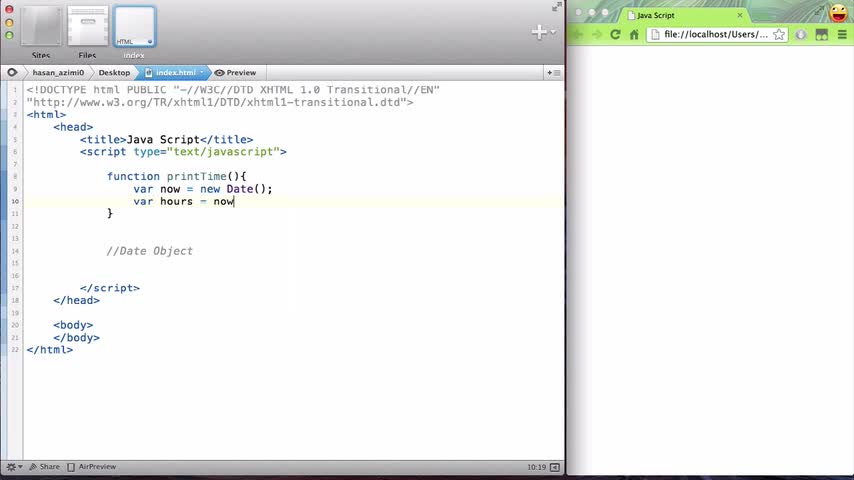This screenshot has width=854, height=480.
Task: Click the split or add pane icon in the path bar
Action: (553, 72)
